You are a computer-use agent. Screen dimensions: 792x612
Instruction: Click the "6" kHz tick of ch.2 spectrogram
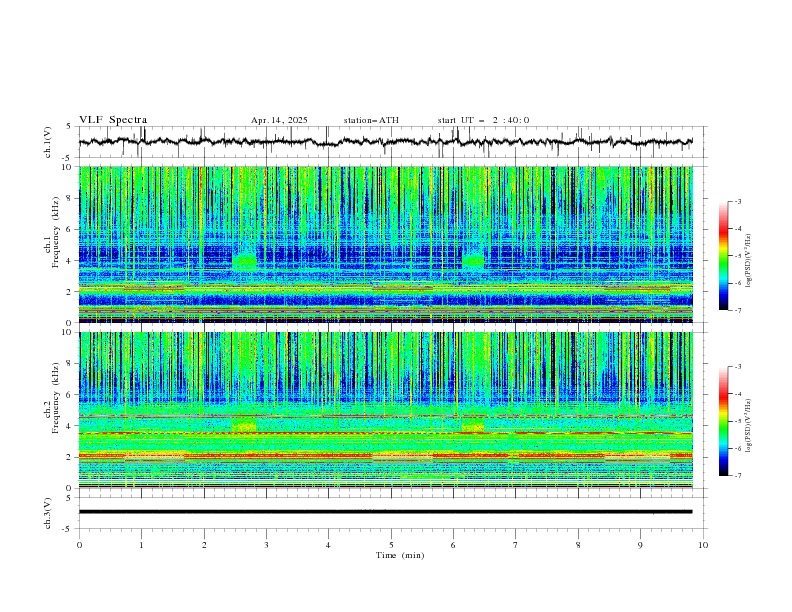point(71,394)
